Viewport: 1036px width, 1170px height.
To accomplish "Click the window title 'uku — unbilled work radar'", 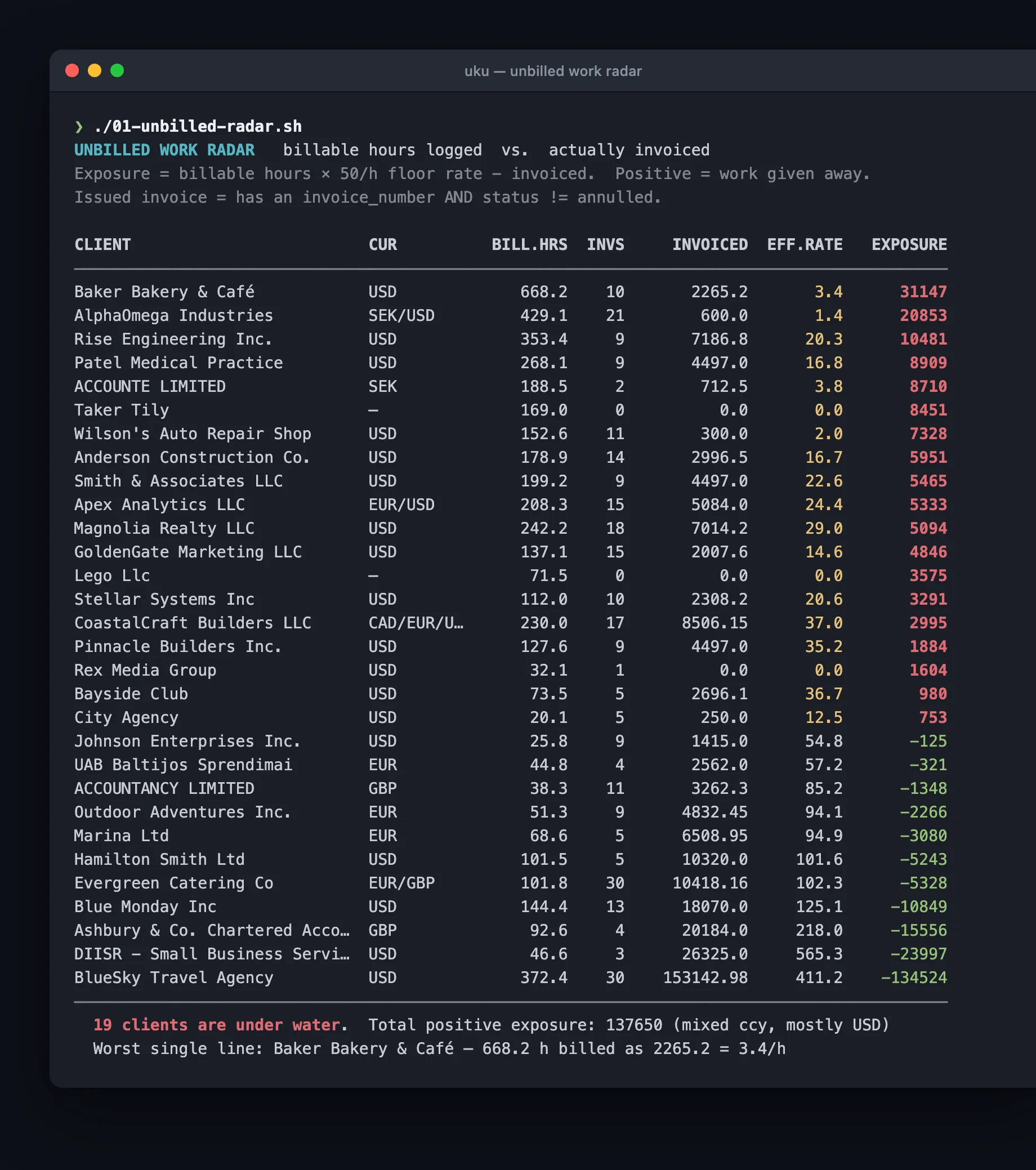I will pyautogui.click(x=553, y=71).
